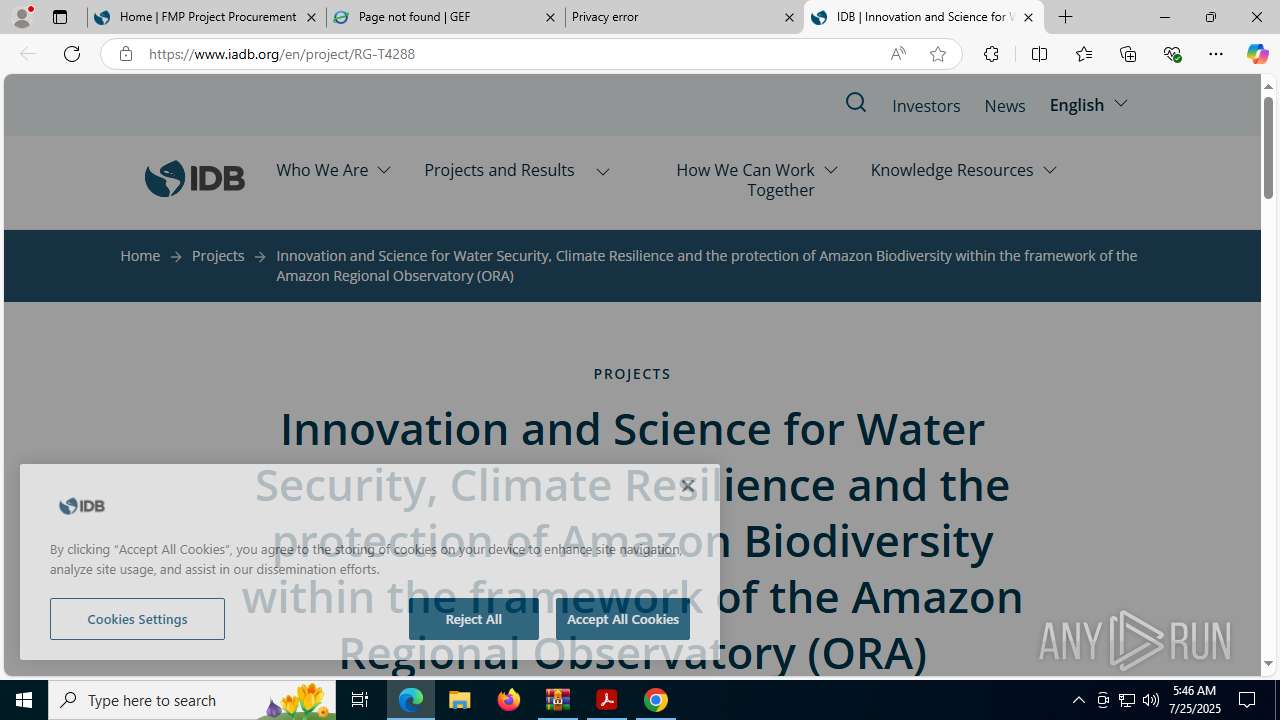Click Microsoft Edge taskbar icon
Viewport: 1280px width, 720px height.
coord(411,700)
